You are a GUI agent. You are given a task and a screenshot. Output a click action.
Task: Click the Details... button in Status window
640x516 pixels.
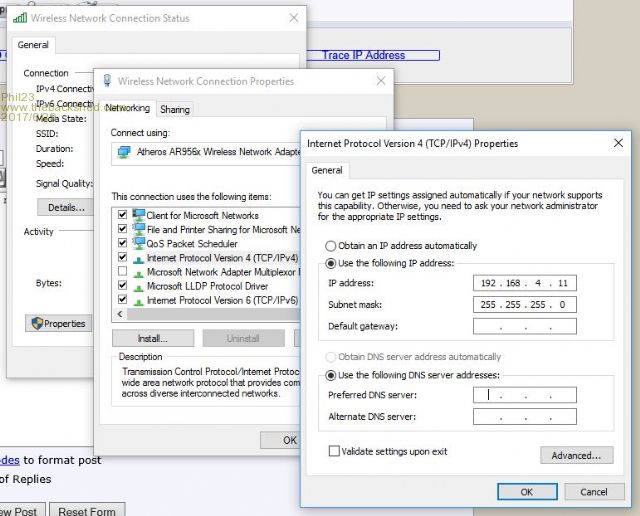point(66,207)
